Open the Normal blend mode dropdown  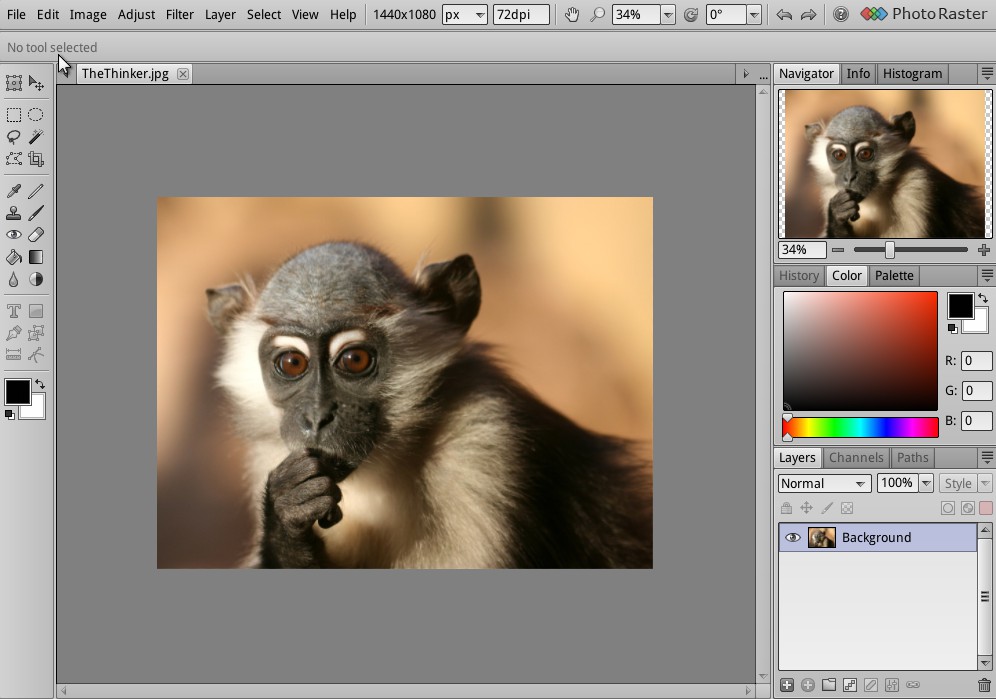point(823,484)
